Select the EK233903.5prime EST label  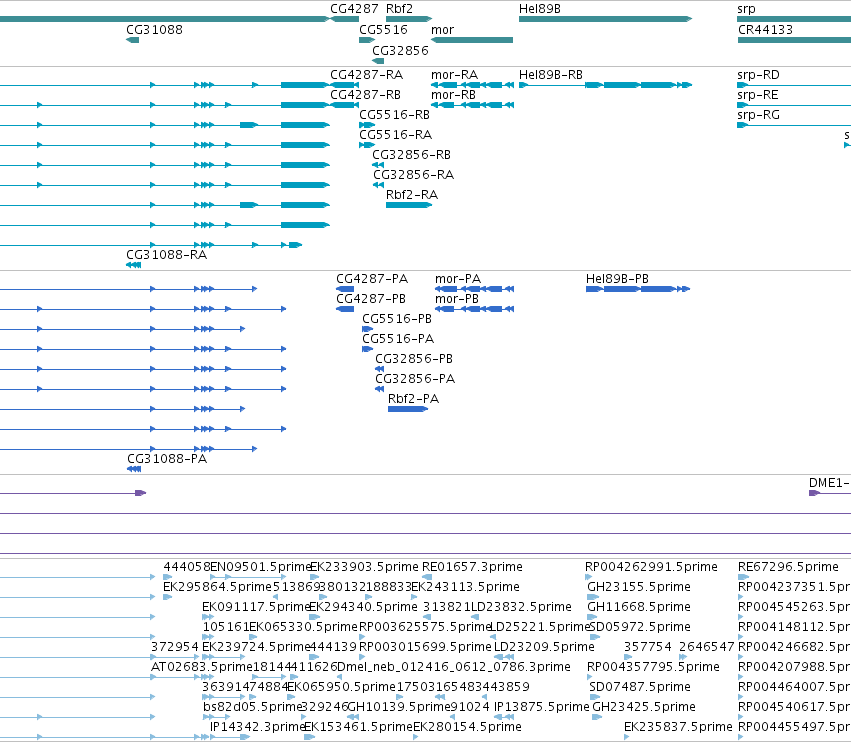click(x=364, y=567)
